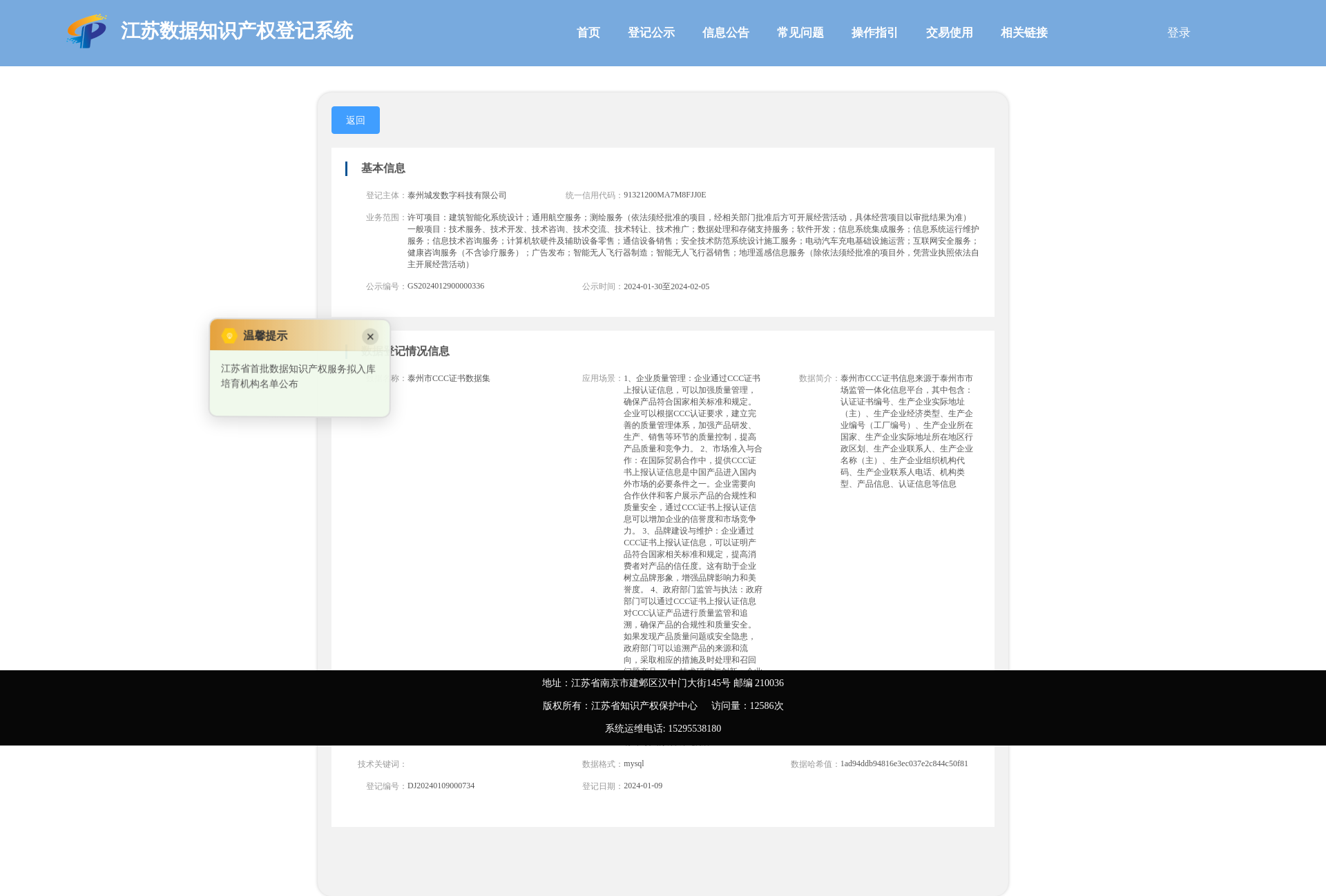This screenshot has width=1326, height=896.
Task: Select publicity number GS2024012900000336
Action: (446, 286)
